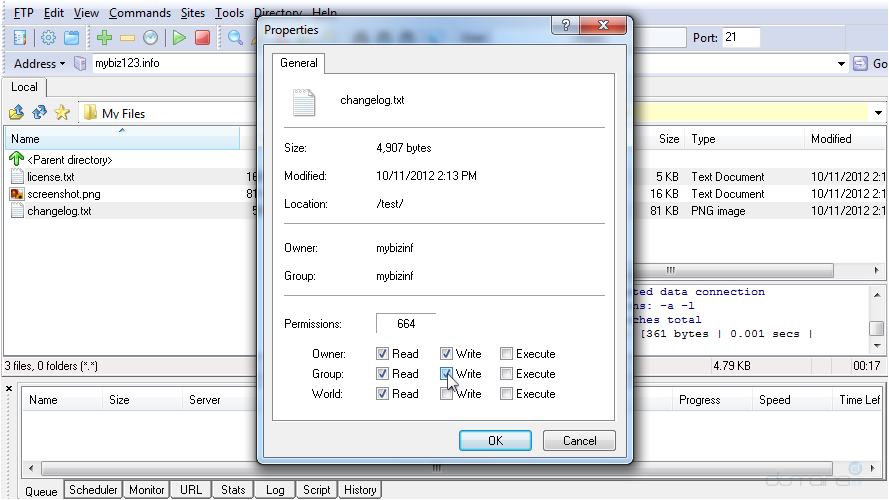Click the red stop toolbar icon
Image resolution: width=889 pixels, height=500 pixels.
(202, 38)
